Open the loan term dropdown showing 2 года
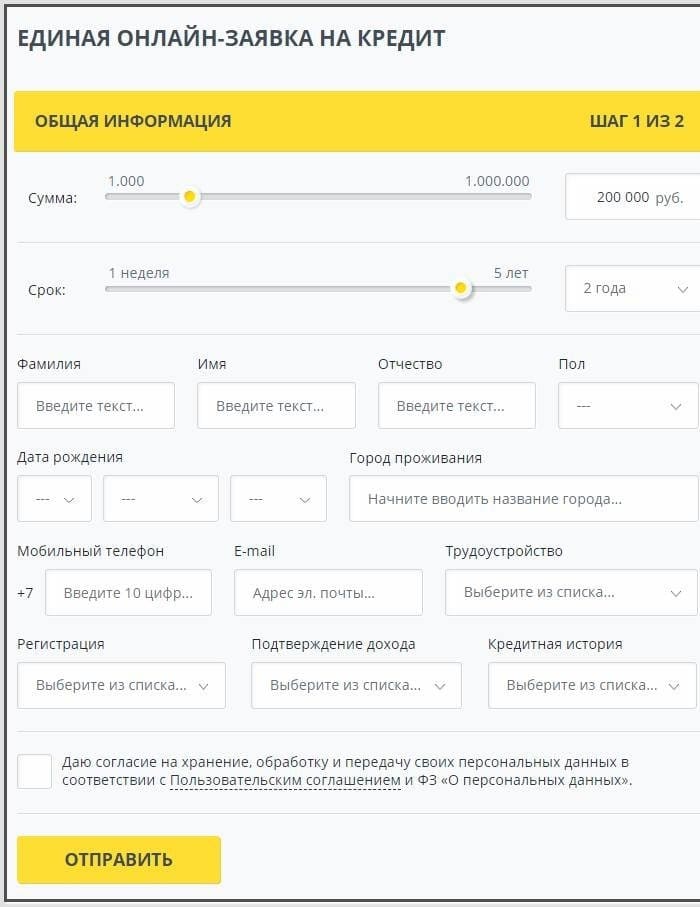This screenshot has height=907, width=700. (x=632, y=288)
